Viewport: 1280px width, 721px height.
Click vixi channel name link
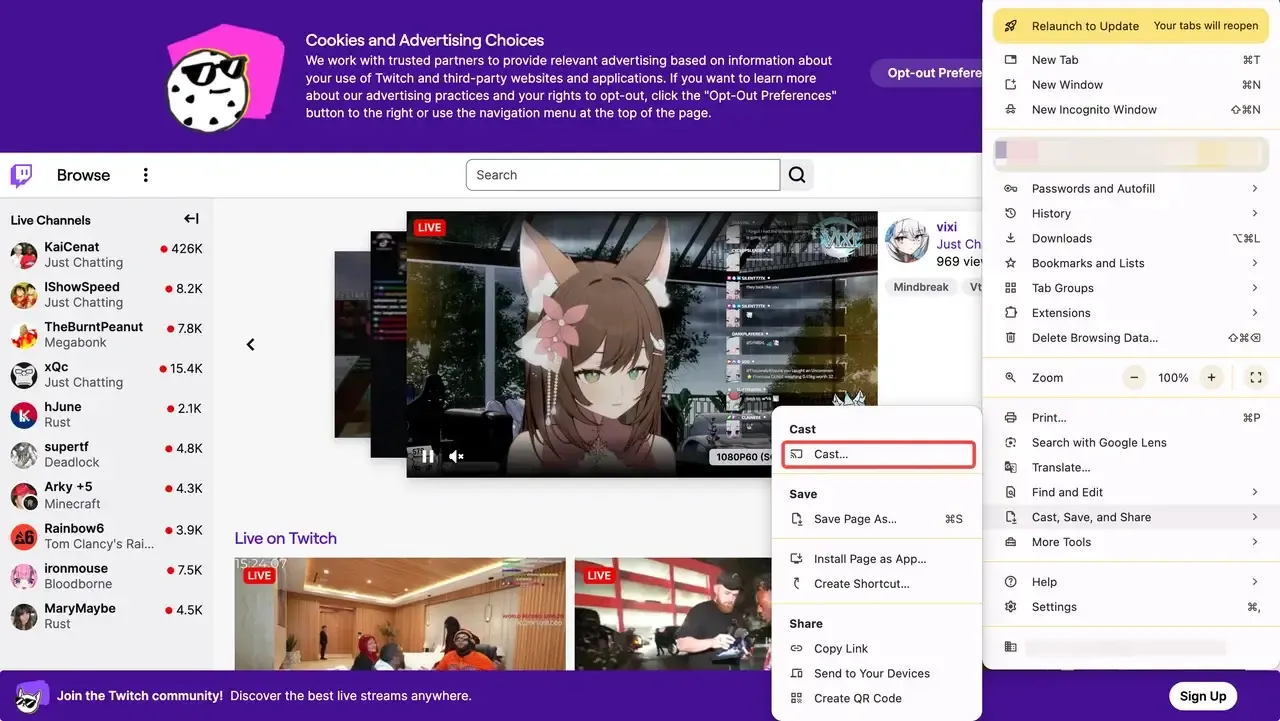click(x=947, y=227)
